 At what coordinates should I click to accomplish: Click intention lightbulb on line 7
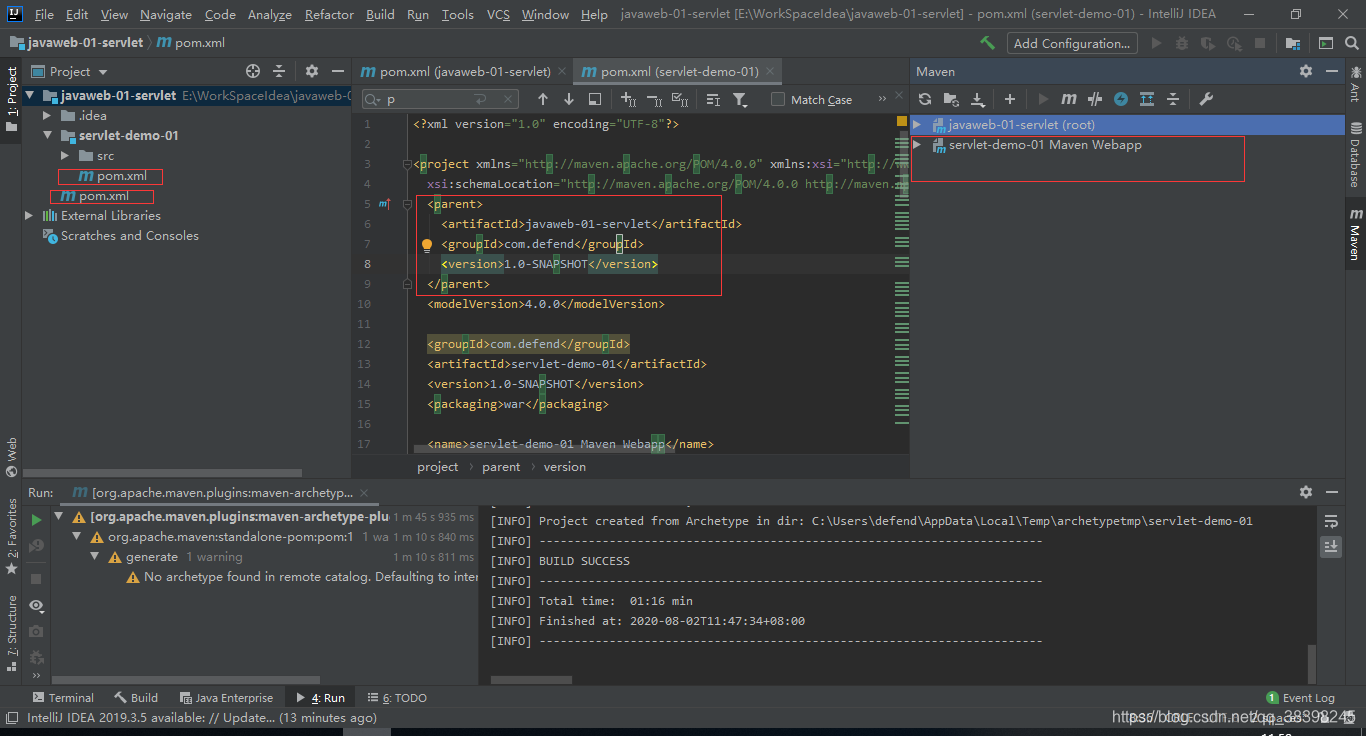426,244
